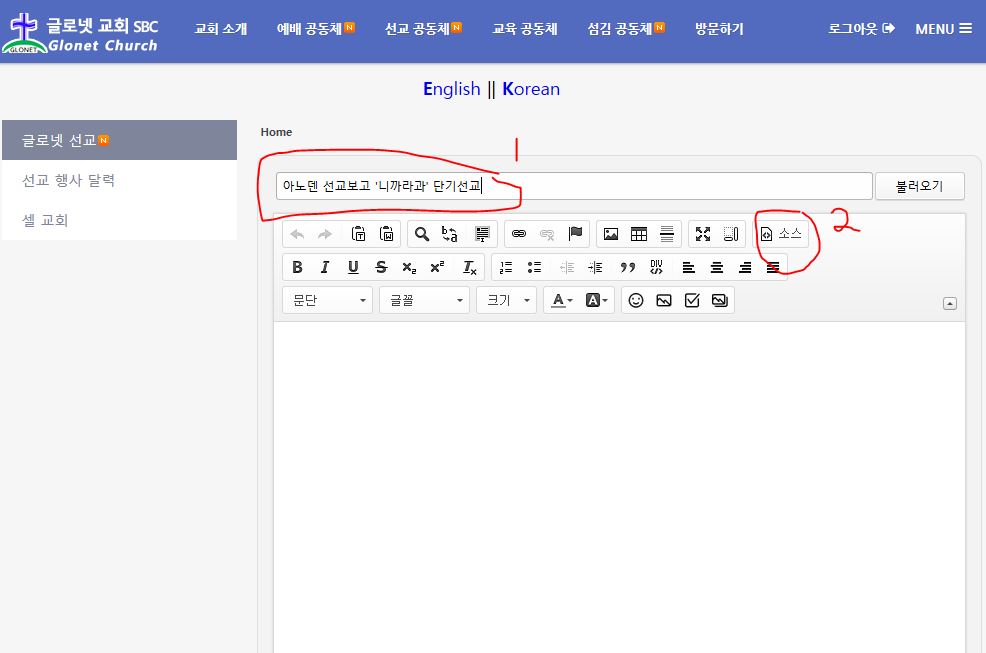This screenshot has width=986, height=653.
Task: Expand the 크기 font size dropdown
Action: pos(506,300)
